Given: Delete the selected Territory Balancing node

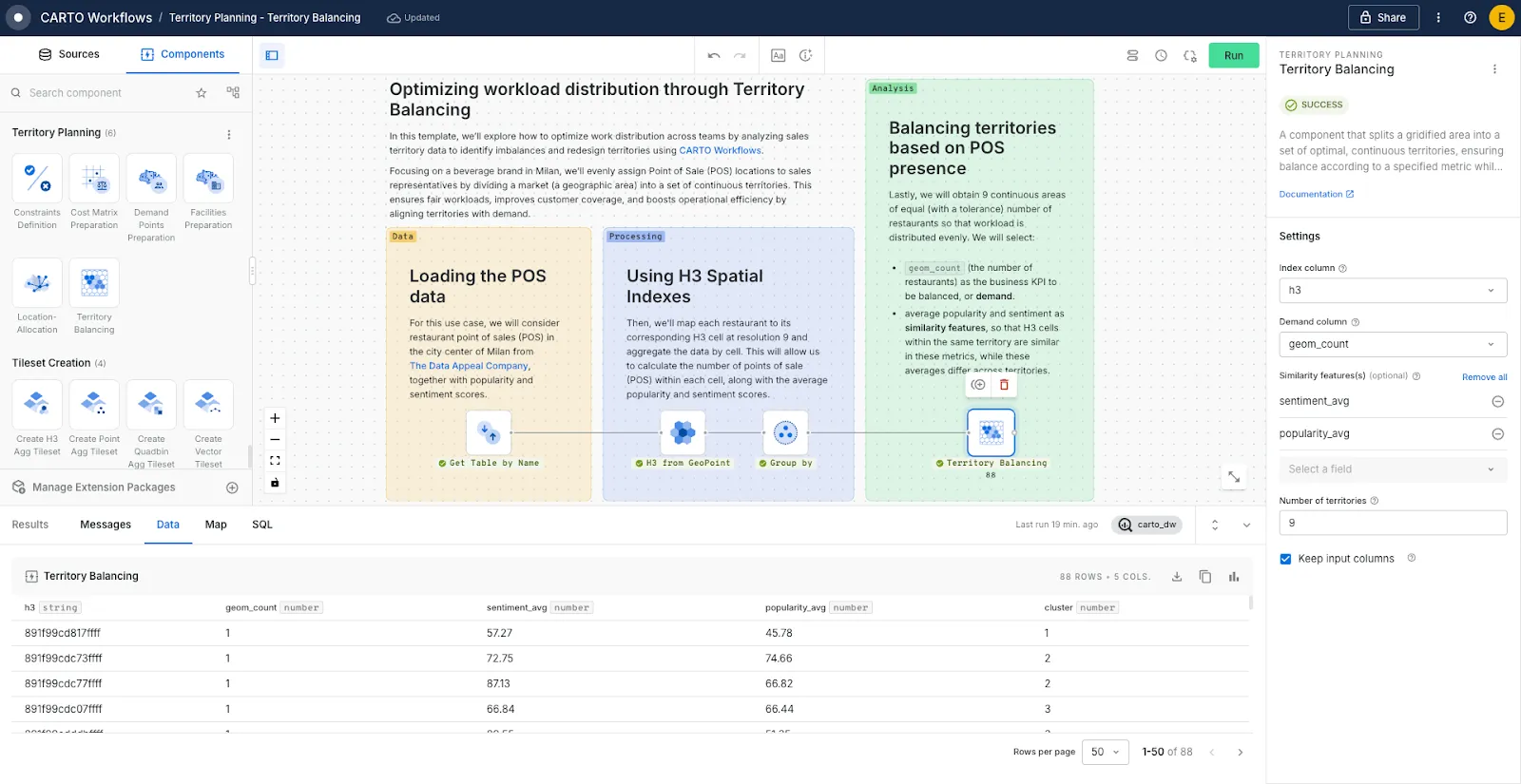Looking at the screenshot, I should (1004, 385).
